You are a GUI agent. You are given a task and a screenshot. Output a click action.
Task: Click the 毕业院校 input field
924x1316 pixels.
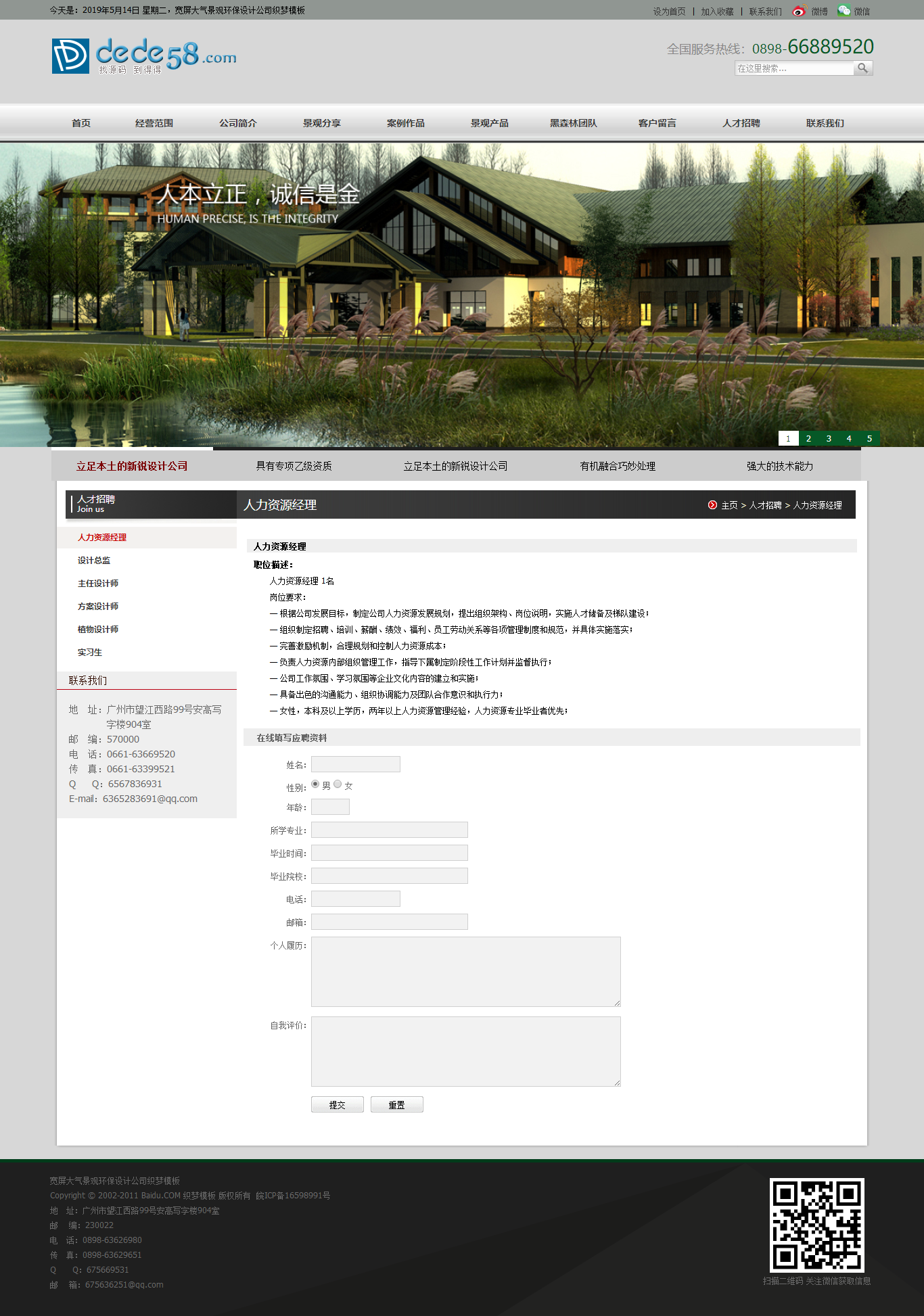tap(390, 876)
